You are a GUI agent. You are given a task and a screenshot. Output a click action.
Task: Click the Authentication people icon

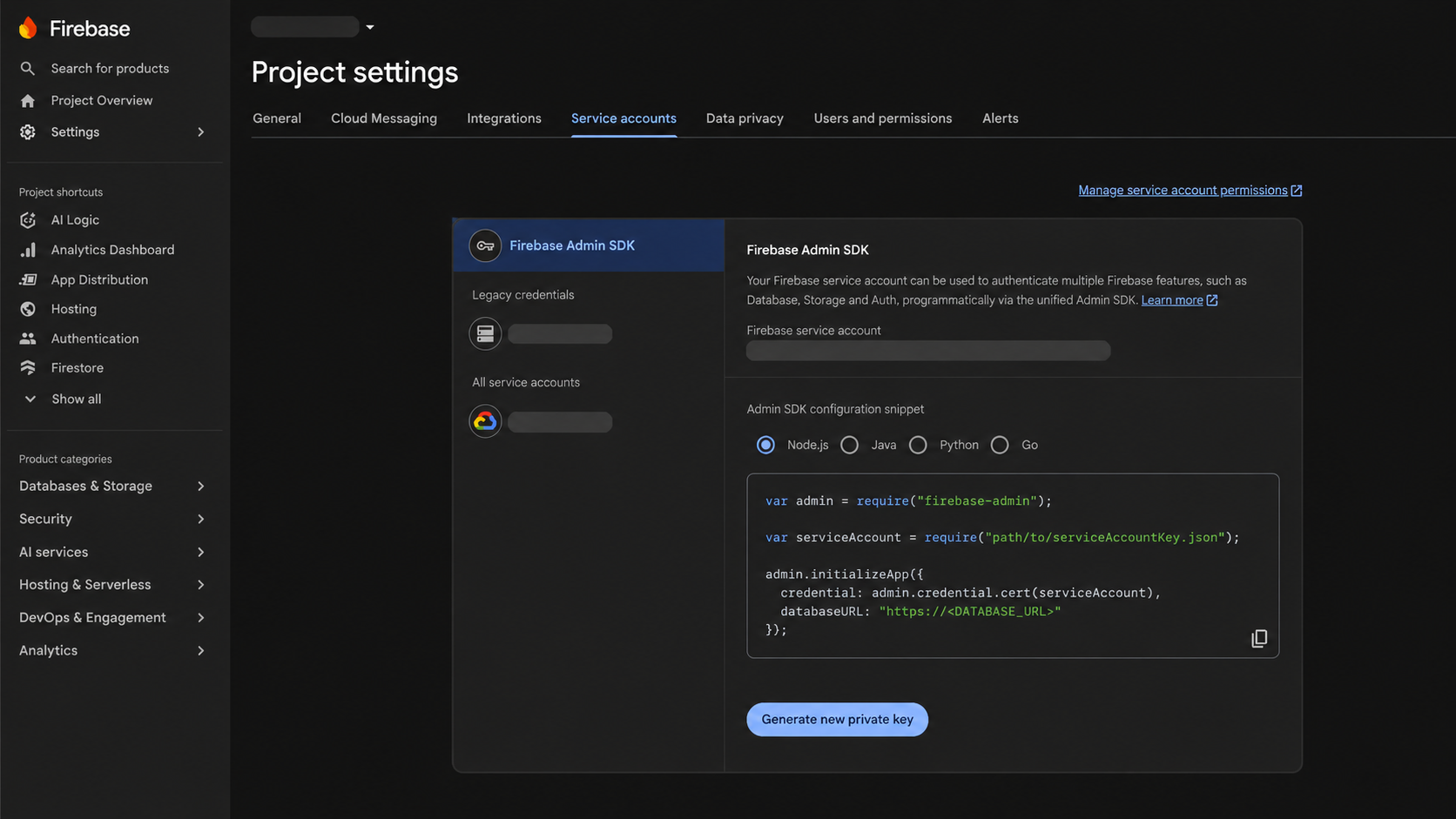tap(28, 339)
